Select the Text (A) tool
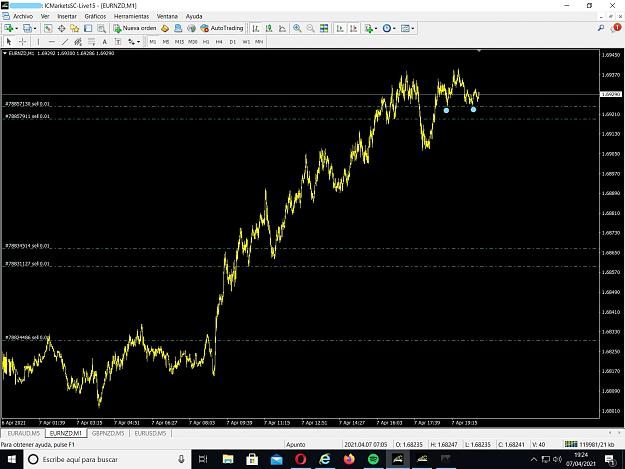The width and height of the screenshot is (625, 469). tap(104, 41)
